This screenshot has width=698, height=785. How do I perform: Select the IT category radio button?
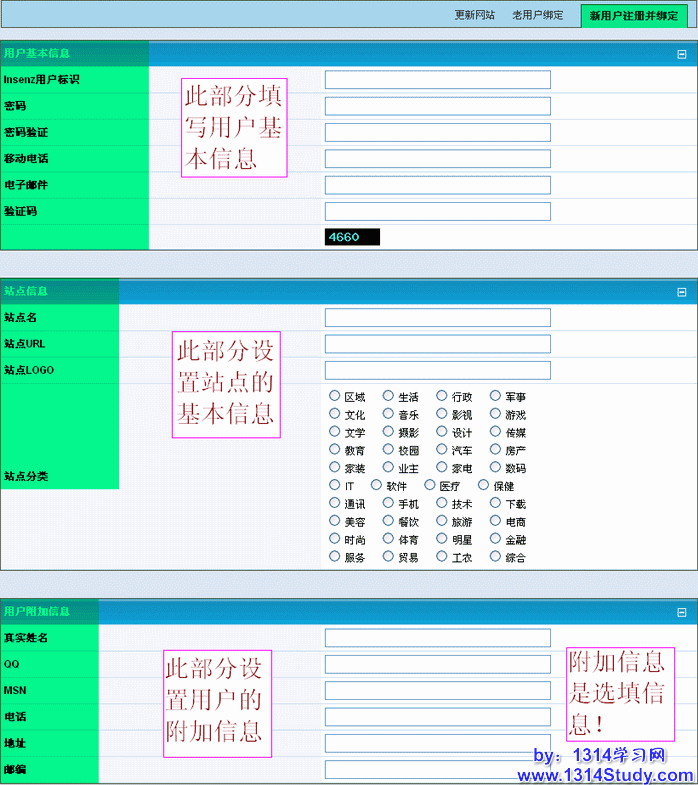coord(335,485)
